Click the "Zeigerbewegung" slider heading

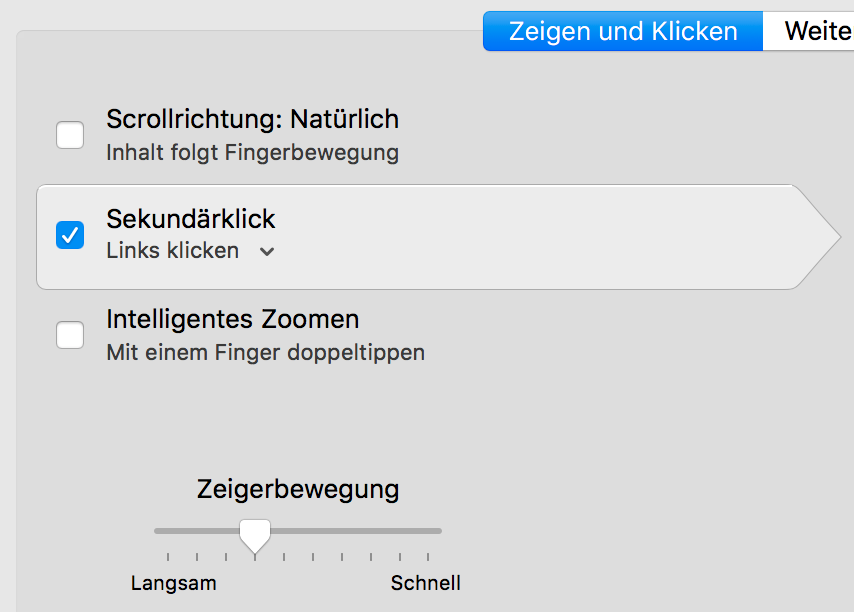pyautogui.click(x=298, y=489)
